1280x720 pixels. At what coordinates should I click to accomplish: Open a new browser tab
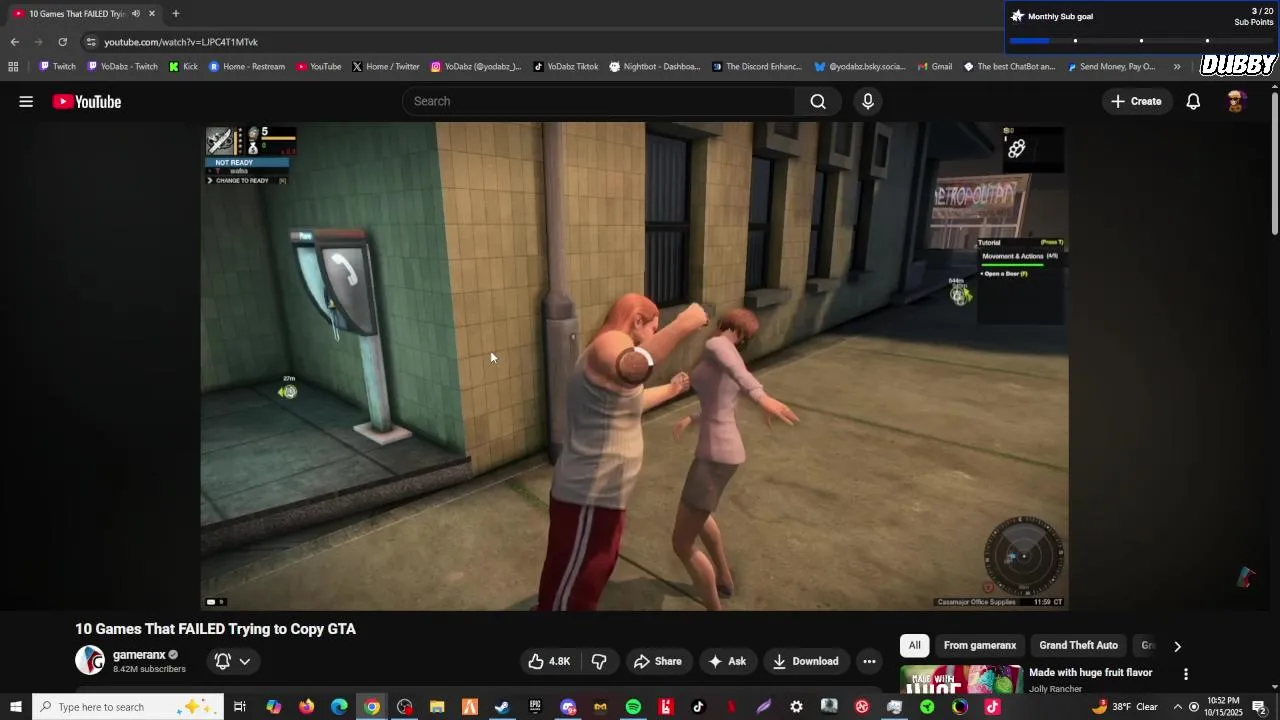point(176,14)
